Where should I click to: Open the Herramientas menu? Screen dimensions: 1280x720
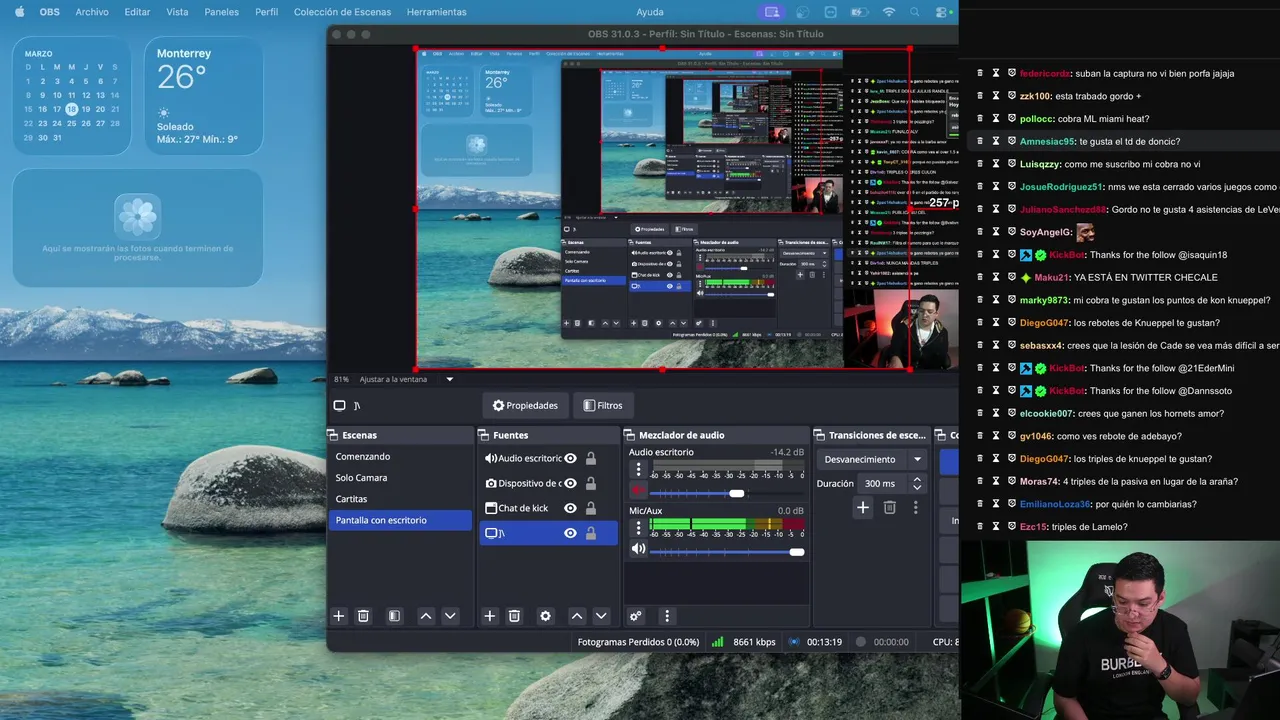(436, 12)
